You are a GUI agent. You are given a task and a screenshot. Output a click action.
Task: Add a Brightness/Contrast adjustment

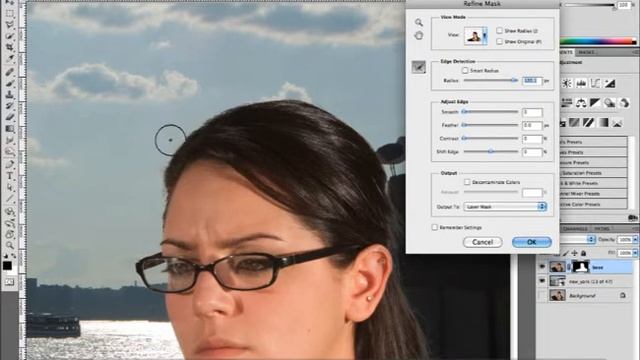pyautogui.click(x=567, y=84)
